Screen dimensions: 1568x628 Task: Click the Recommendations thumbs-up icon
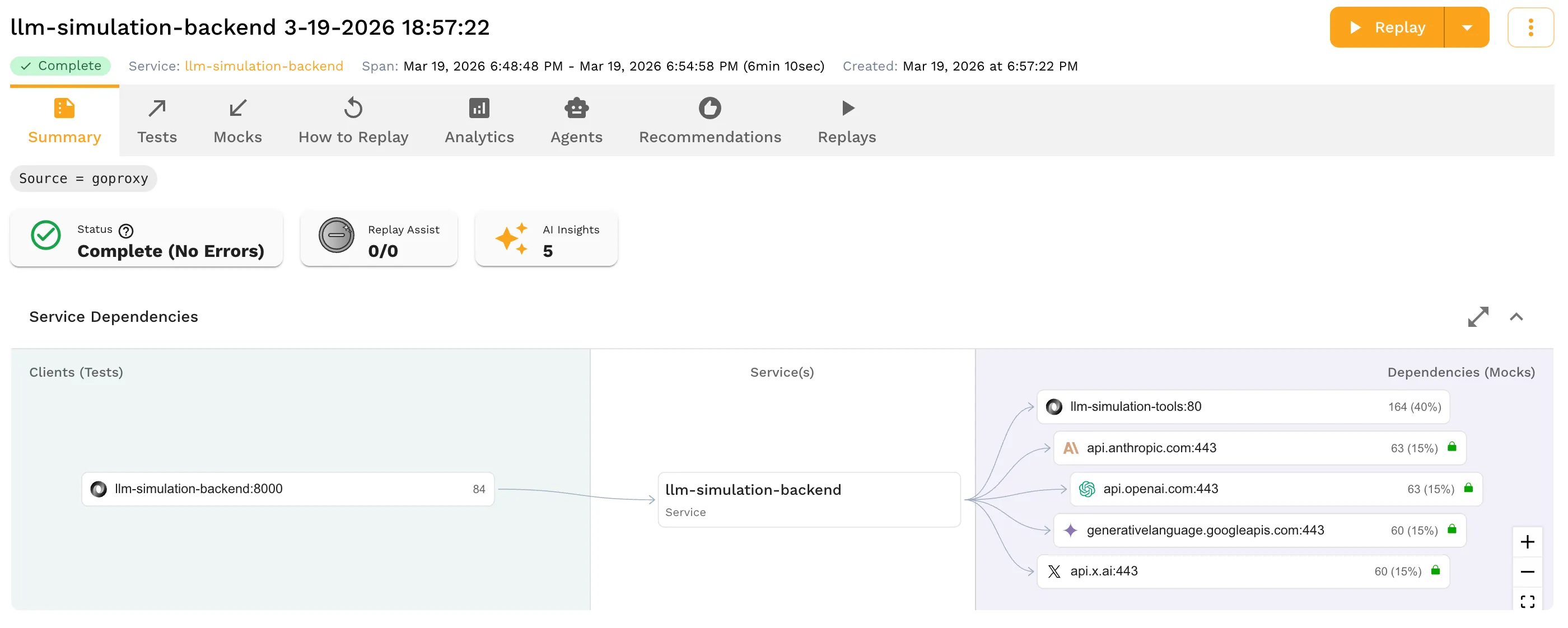[x=710, y=107]
